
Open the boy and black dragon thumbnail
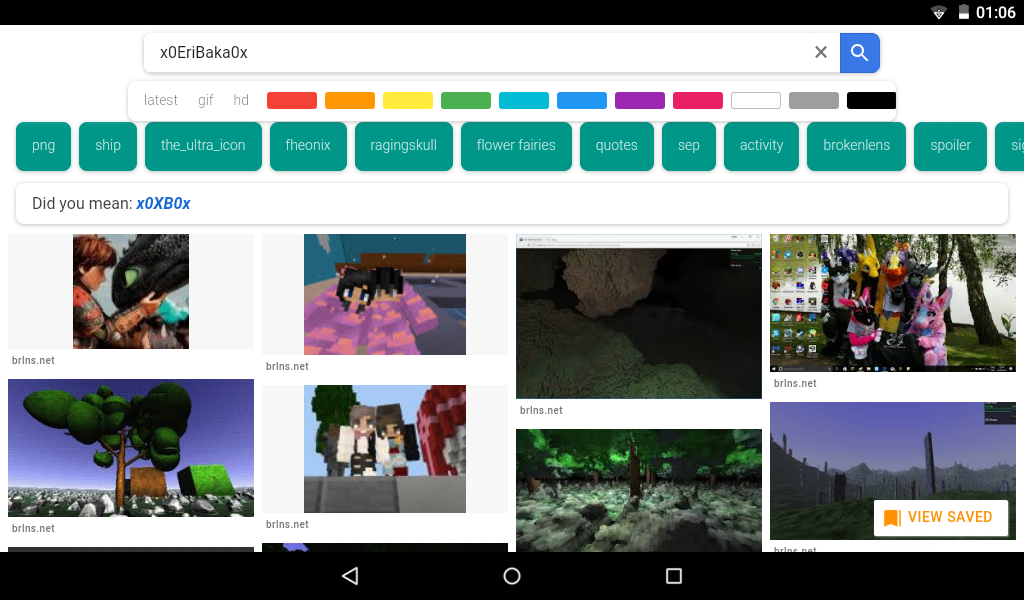pos(131,291)
